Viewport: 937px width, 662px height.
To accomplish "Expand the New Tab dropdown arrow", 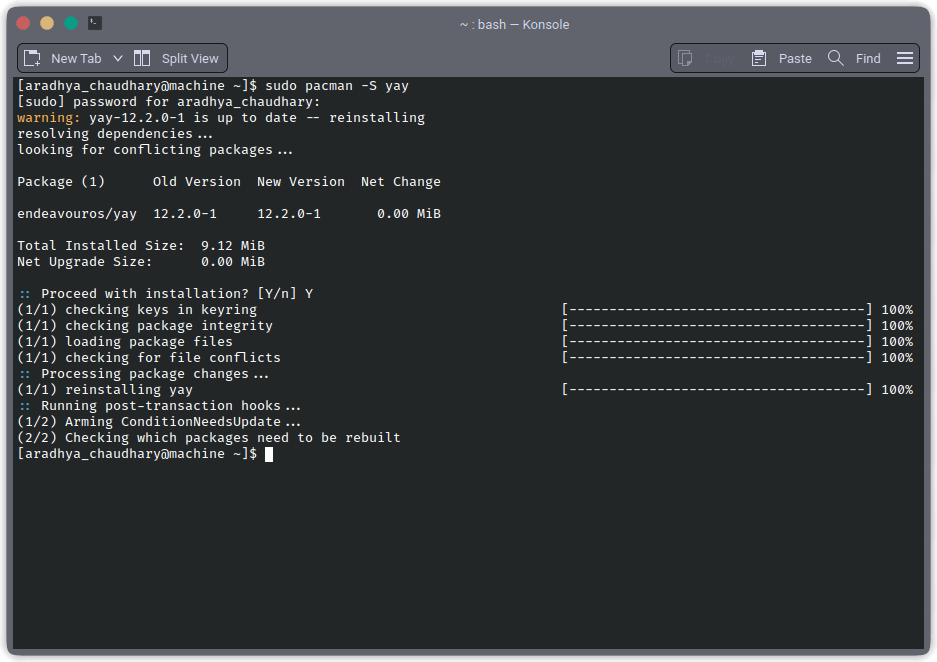I will pyautogui.click(x=118, y=58).
